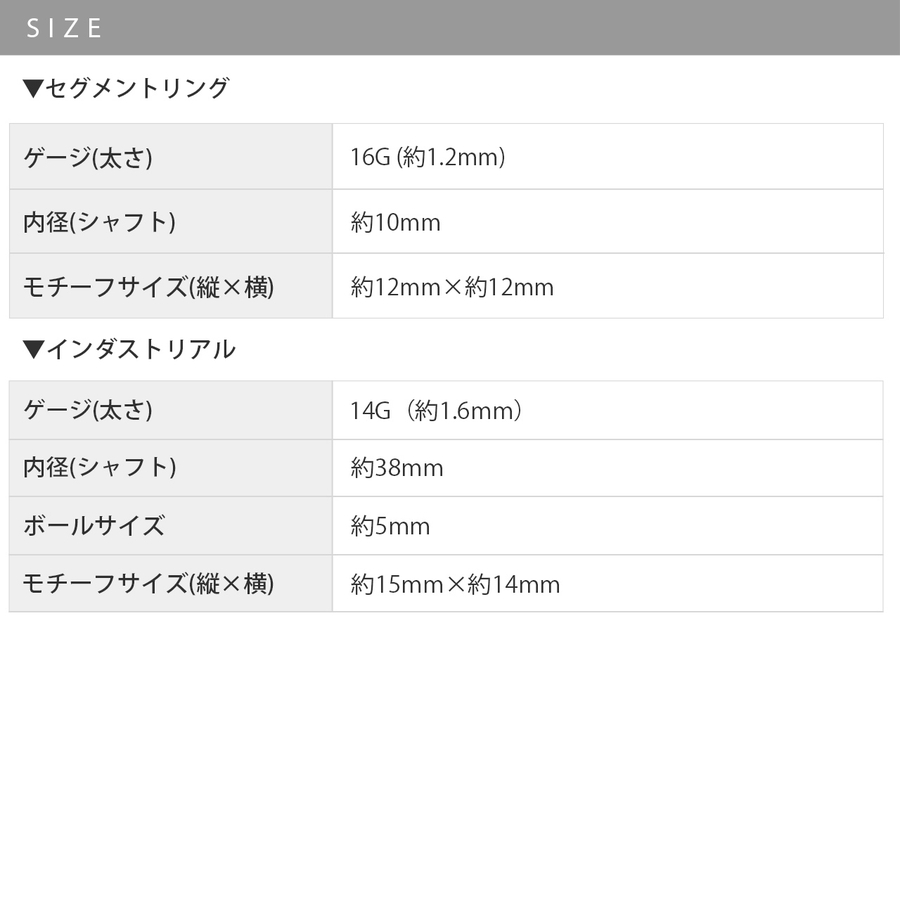Select the 約10mm inner diameter value
Image resolution: width=900 pixels, height=900 pixels.
pos(396,222)
